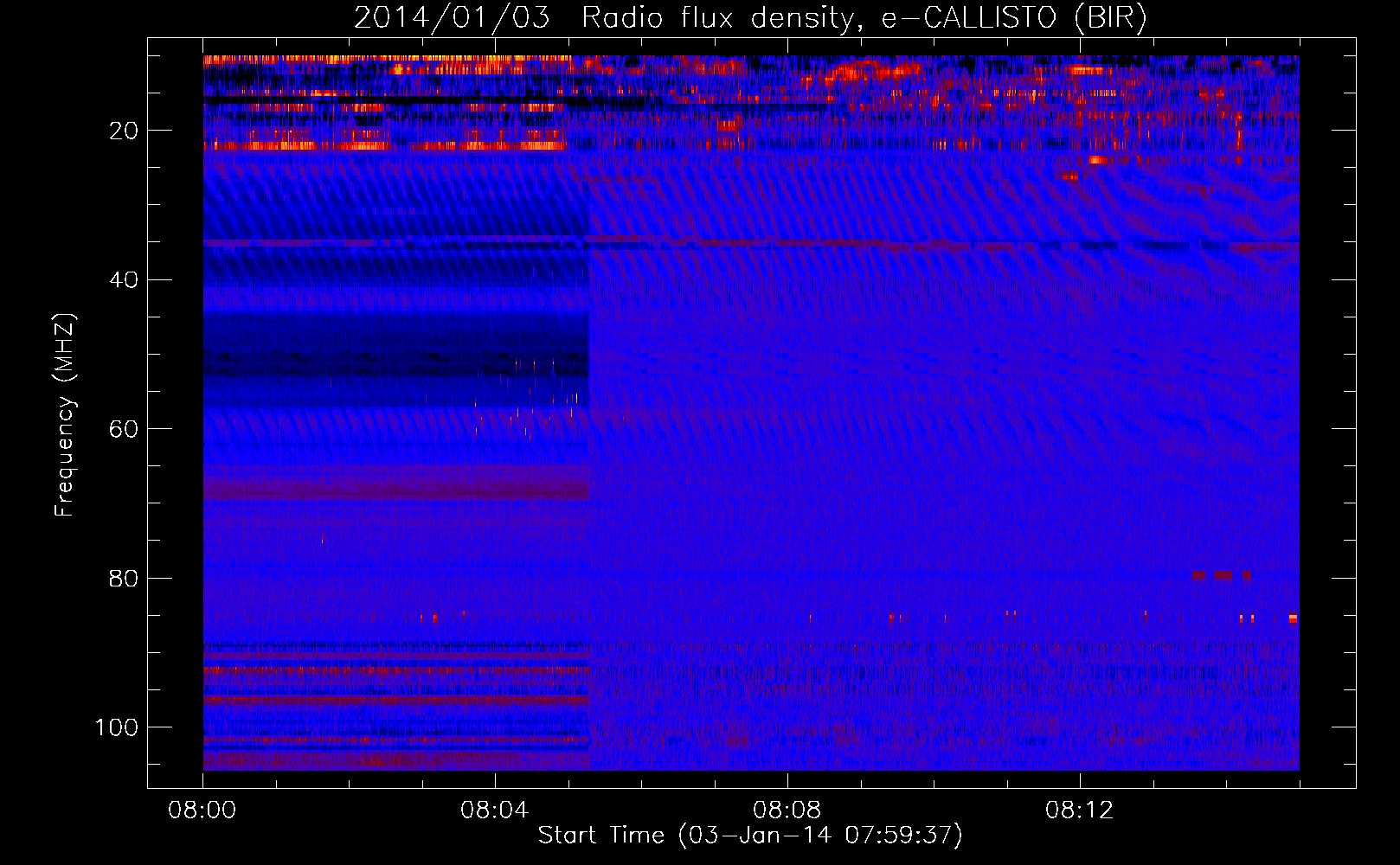
Task: Click the 80 frequency tick label
Action: click(124, 579)
